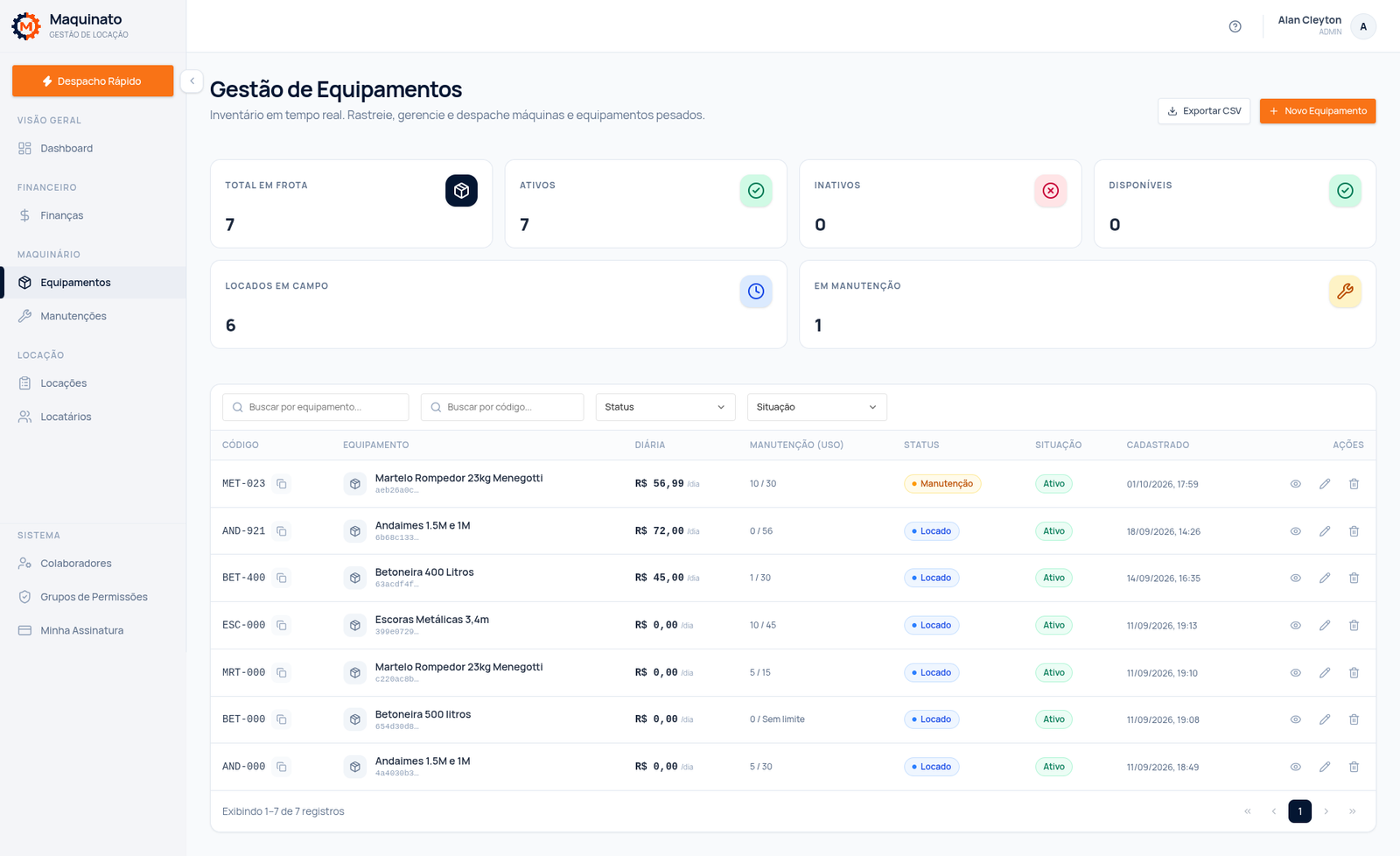Delete the MRT-000 equipment row
Viewport: 1400px width, 856px height.
(x=1354, y=672)
